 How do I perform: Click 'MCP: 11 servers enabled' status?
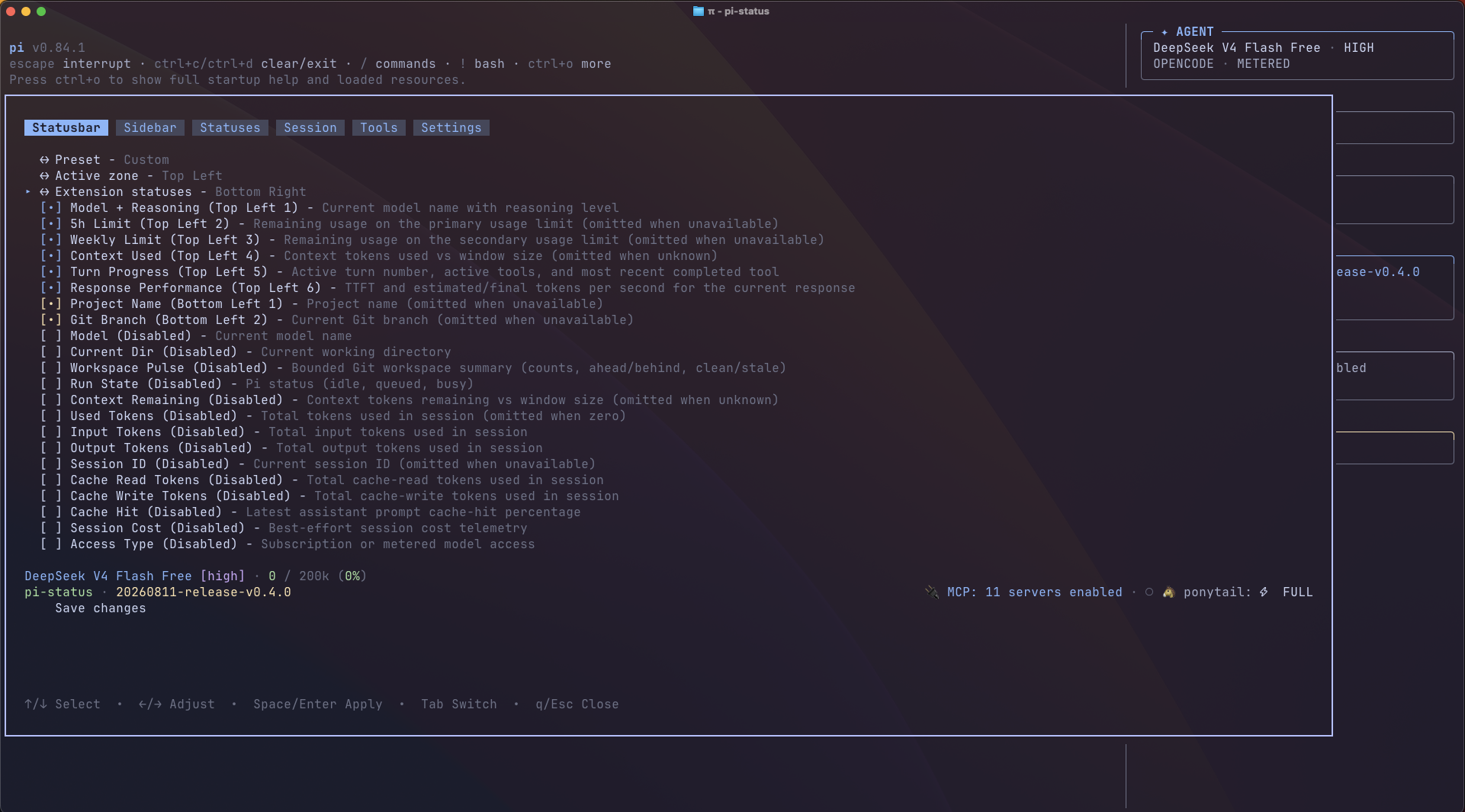[x=1035, y=592]
